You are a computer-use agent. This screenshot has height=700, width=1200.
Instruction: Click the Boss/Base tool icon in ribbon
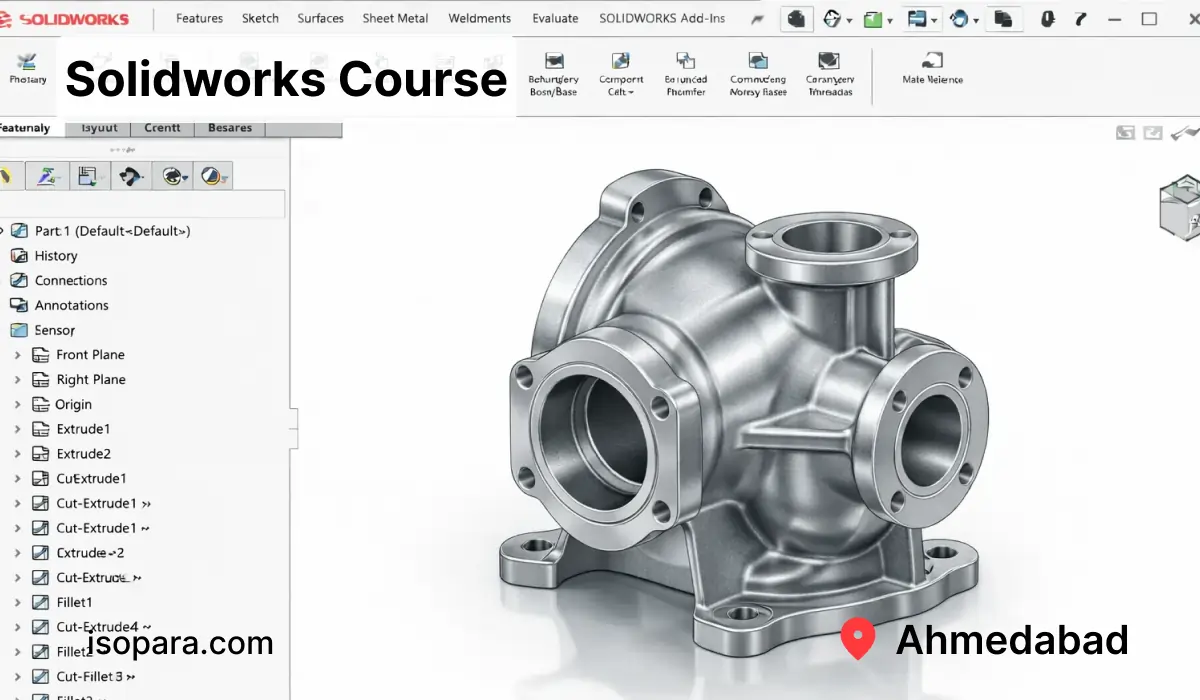coord(553,62)
